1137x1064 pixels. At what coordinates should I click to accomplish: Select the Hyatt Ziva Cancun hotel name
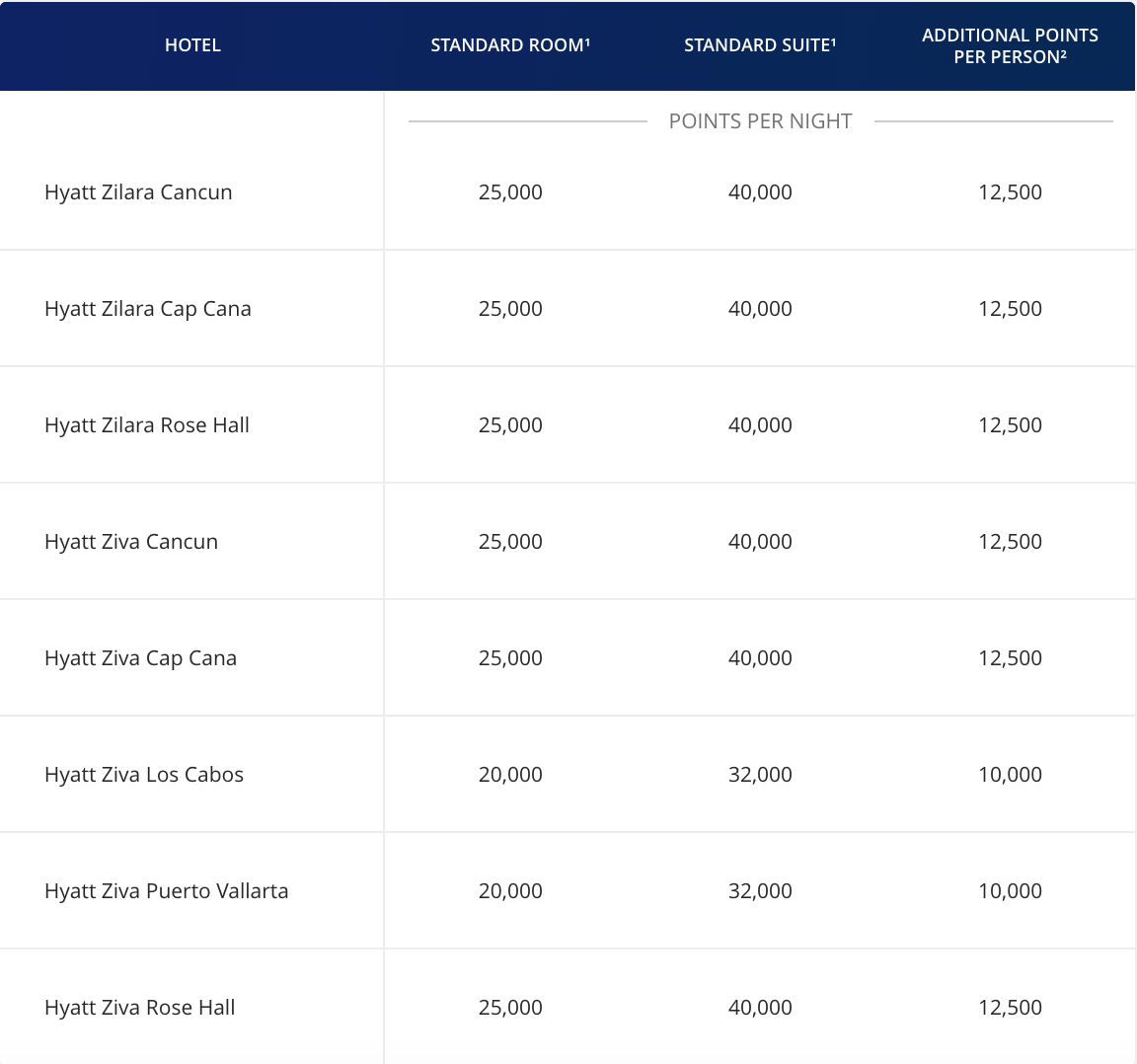coord(131,542)
